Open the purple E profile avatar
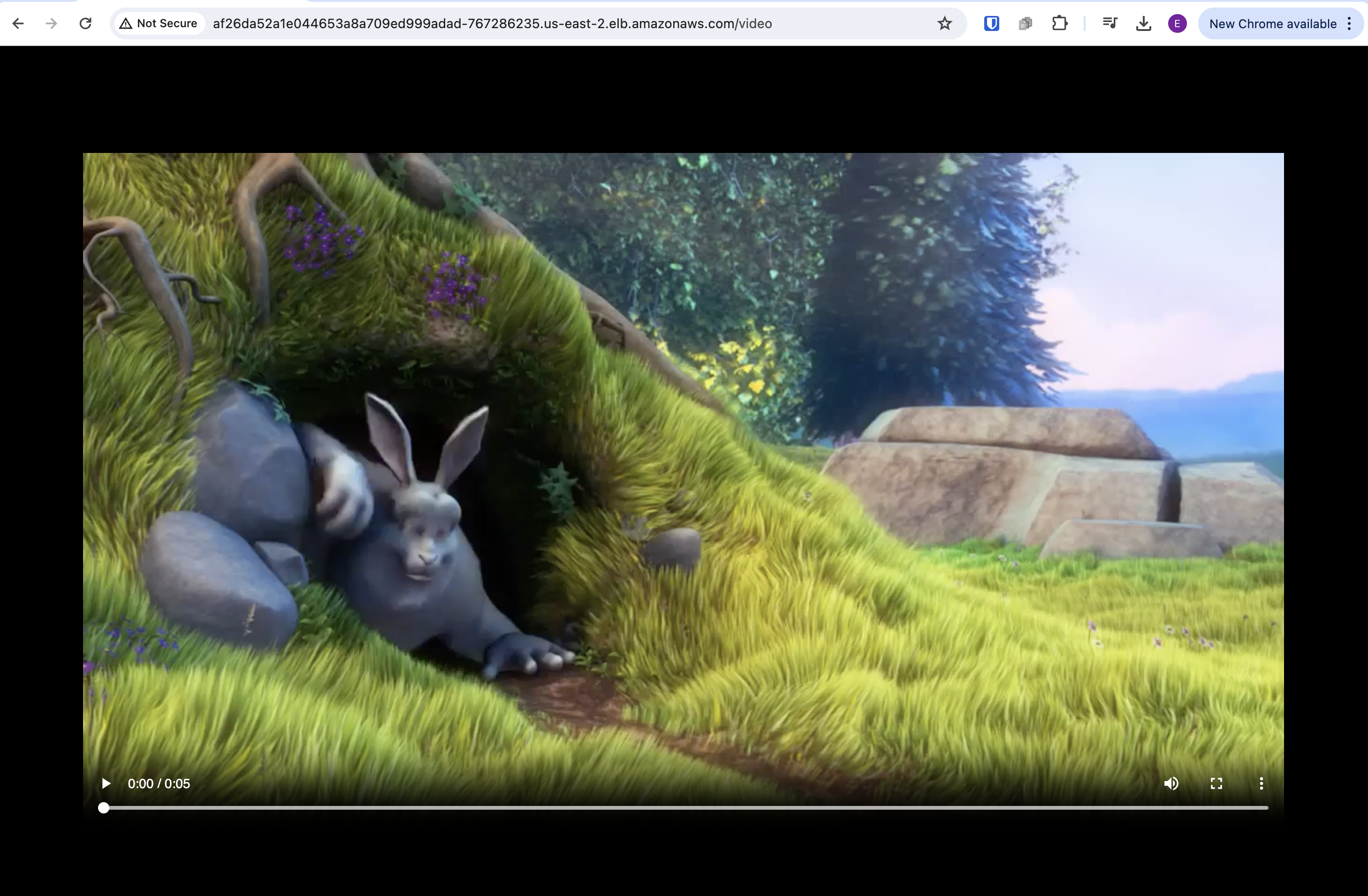1368x896 pixels. click(x=1177, y=23)
